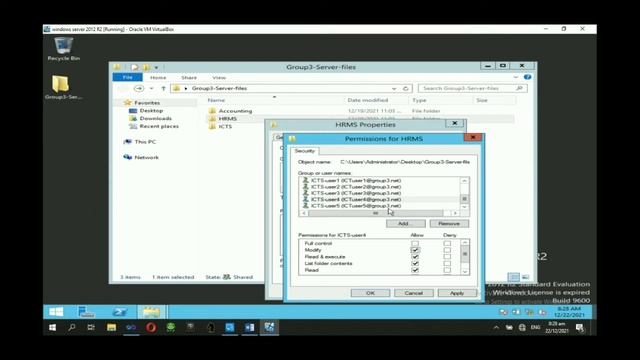Screen dimensions: 640x360
Task: Open the quick access toolbar dropdown arrow
Action: tap(156, 68)
